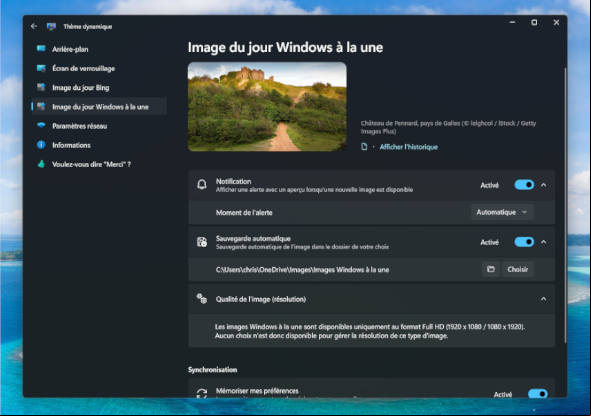Click the document icon beside Afficher l'historique
The width and height of the screenshot is (591, 416).
[x=364, y=147]
